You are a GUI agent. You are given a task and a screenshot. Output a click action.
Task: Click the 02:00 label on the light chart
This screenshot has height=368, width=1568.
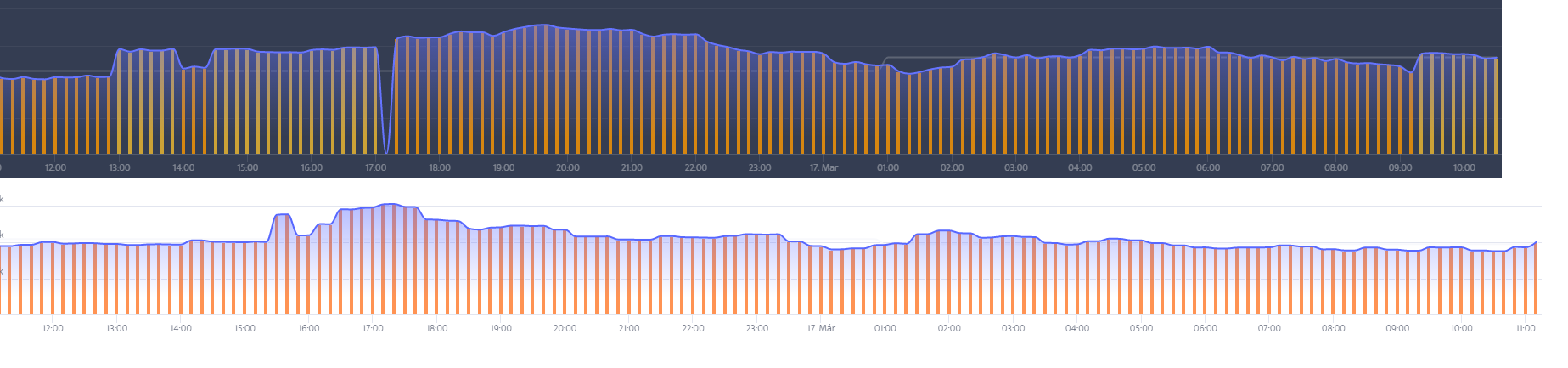tap(949, 328)
